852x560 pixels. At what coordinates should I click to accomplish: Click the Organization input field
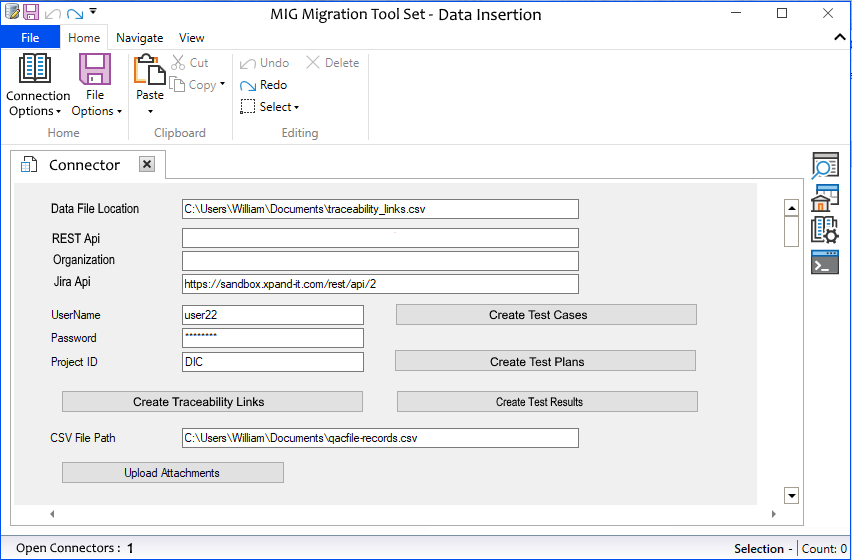(380, 261)
